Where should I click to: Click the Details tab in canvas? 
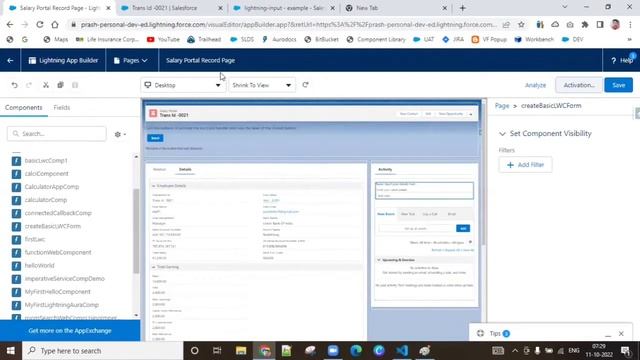185,169
